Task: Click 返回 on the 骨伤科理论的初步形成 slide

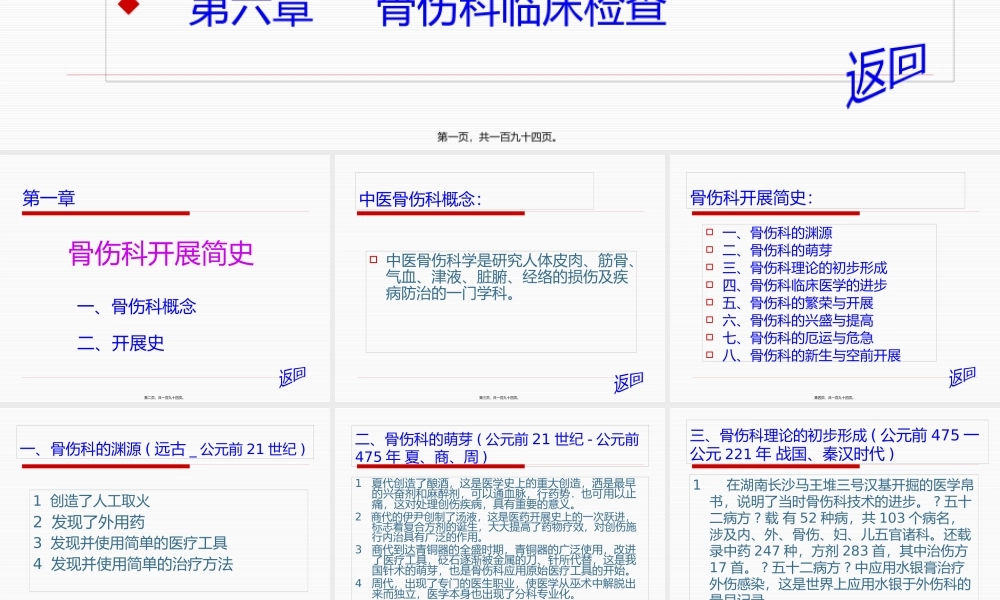Action: pos(960,595)
